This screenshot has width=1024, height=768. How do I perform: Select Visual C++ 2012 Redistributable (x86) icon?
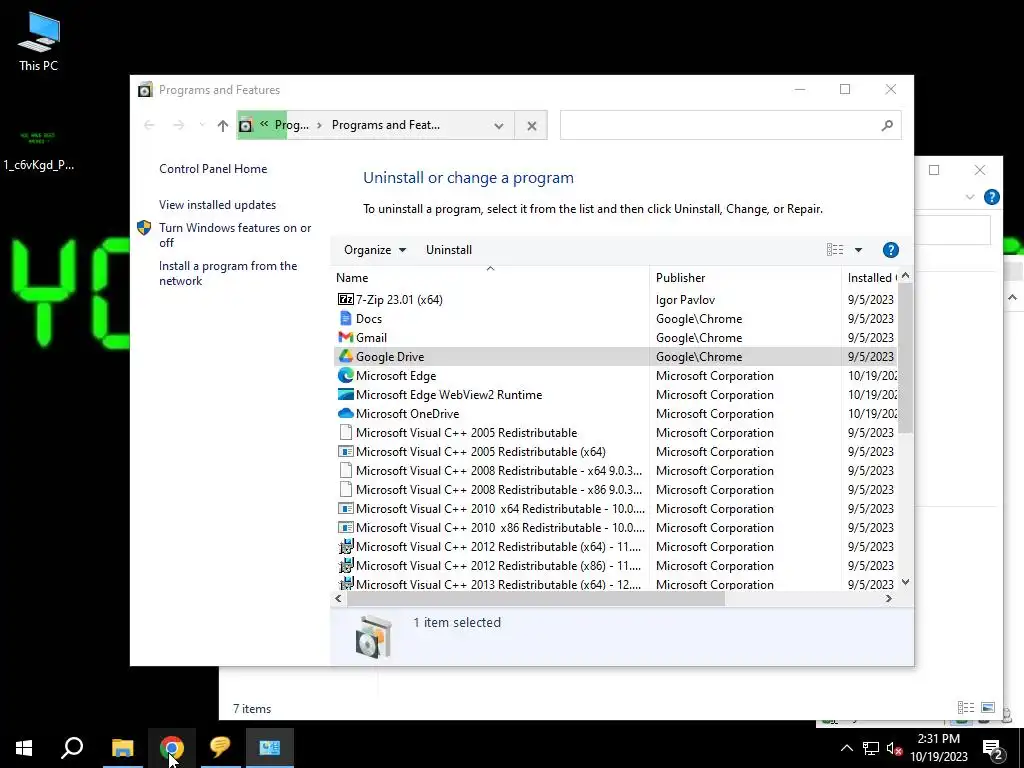pyautogui.click(x=345, y=565)
